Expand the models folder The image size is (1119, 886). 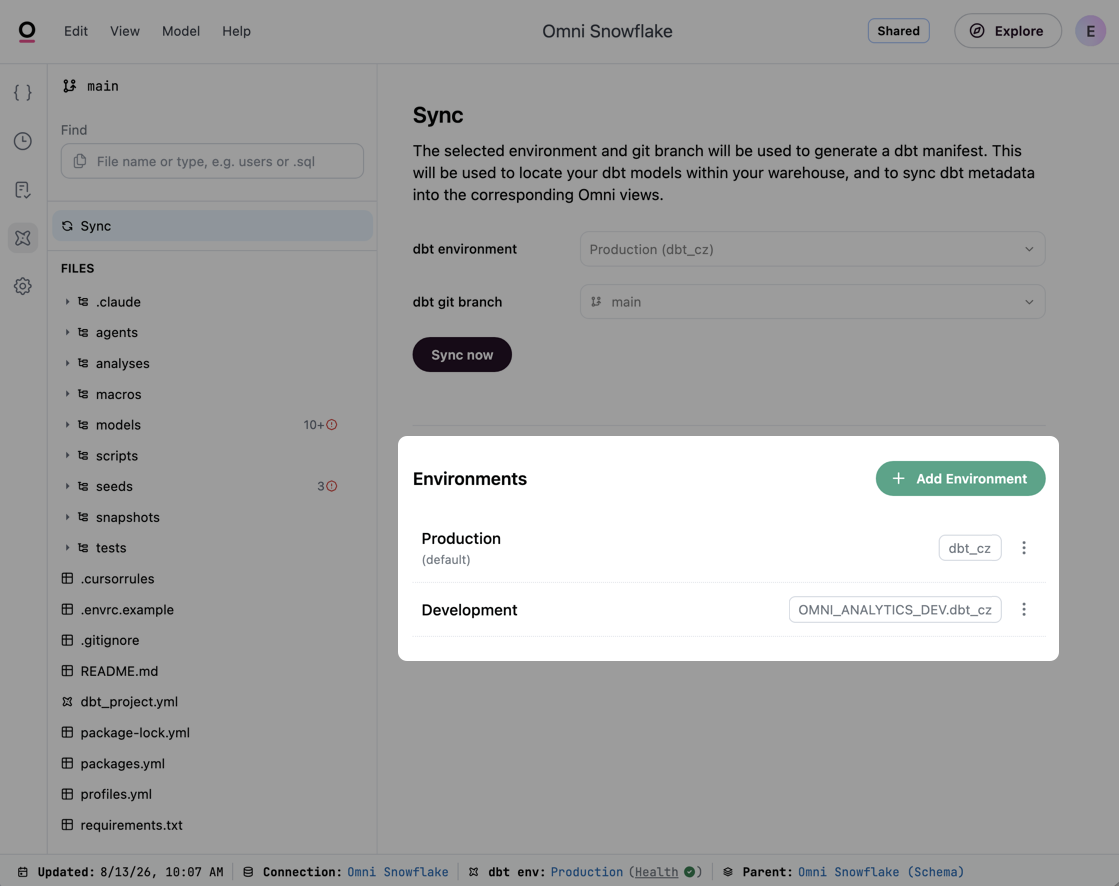pos(67,424)
